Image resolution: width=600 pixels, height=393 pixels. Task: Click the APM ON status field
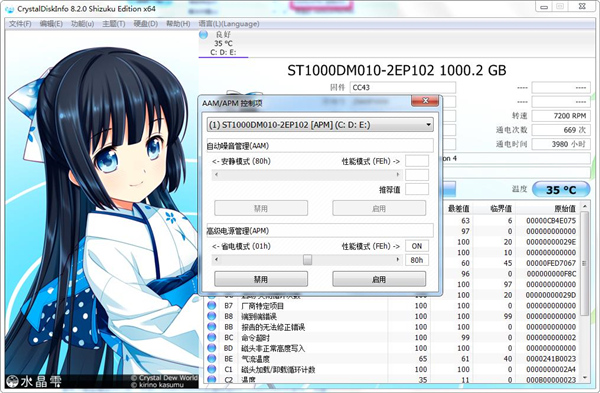[x=417, y=246]
